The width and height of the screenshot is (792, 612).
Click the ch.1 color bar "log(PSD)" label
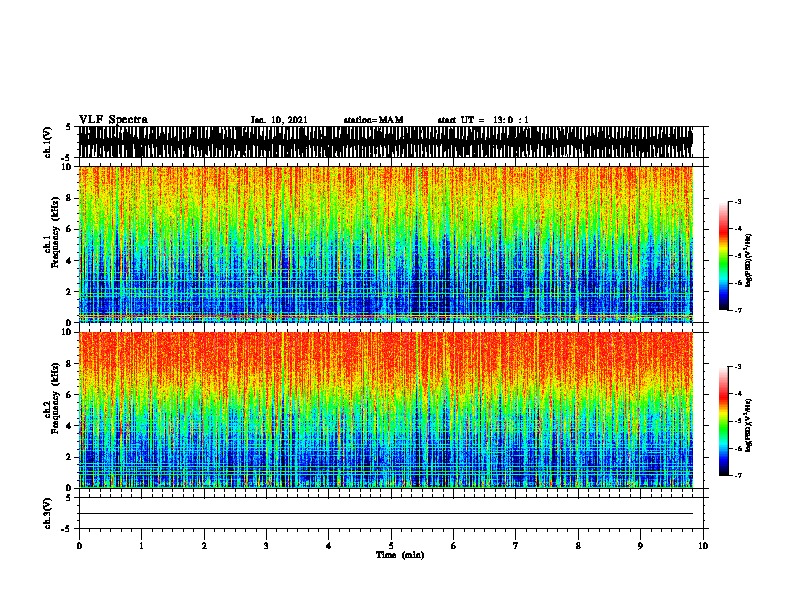click(x=748, y=260)
